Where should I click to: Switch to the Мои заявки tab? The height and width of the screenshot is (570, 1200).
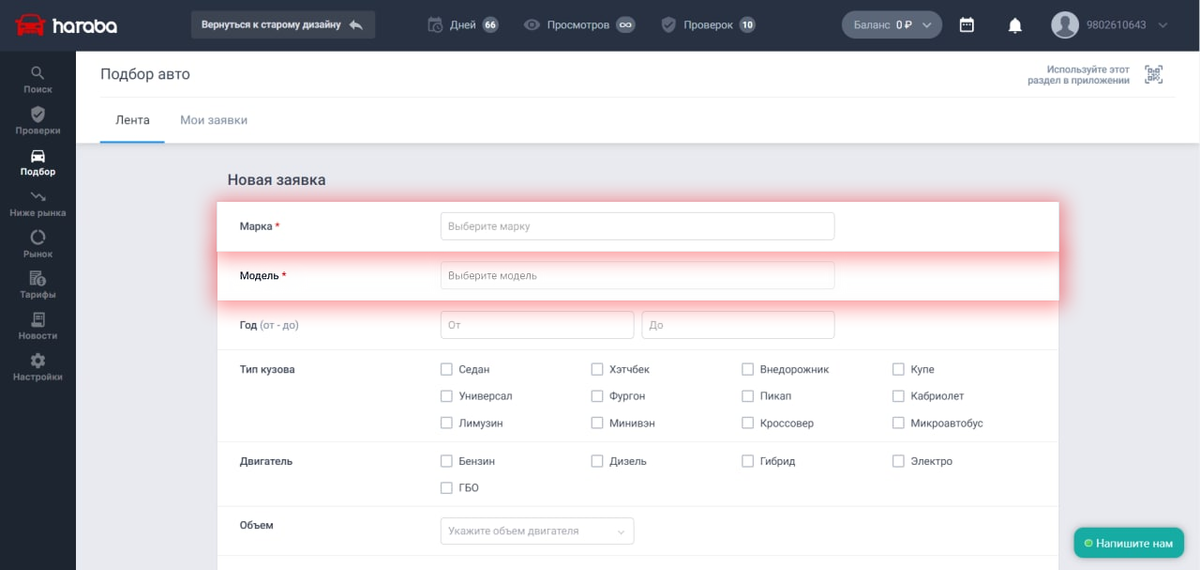[x=214, y=120]
